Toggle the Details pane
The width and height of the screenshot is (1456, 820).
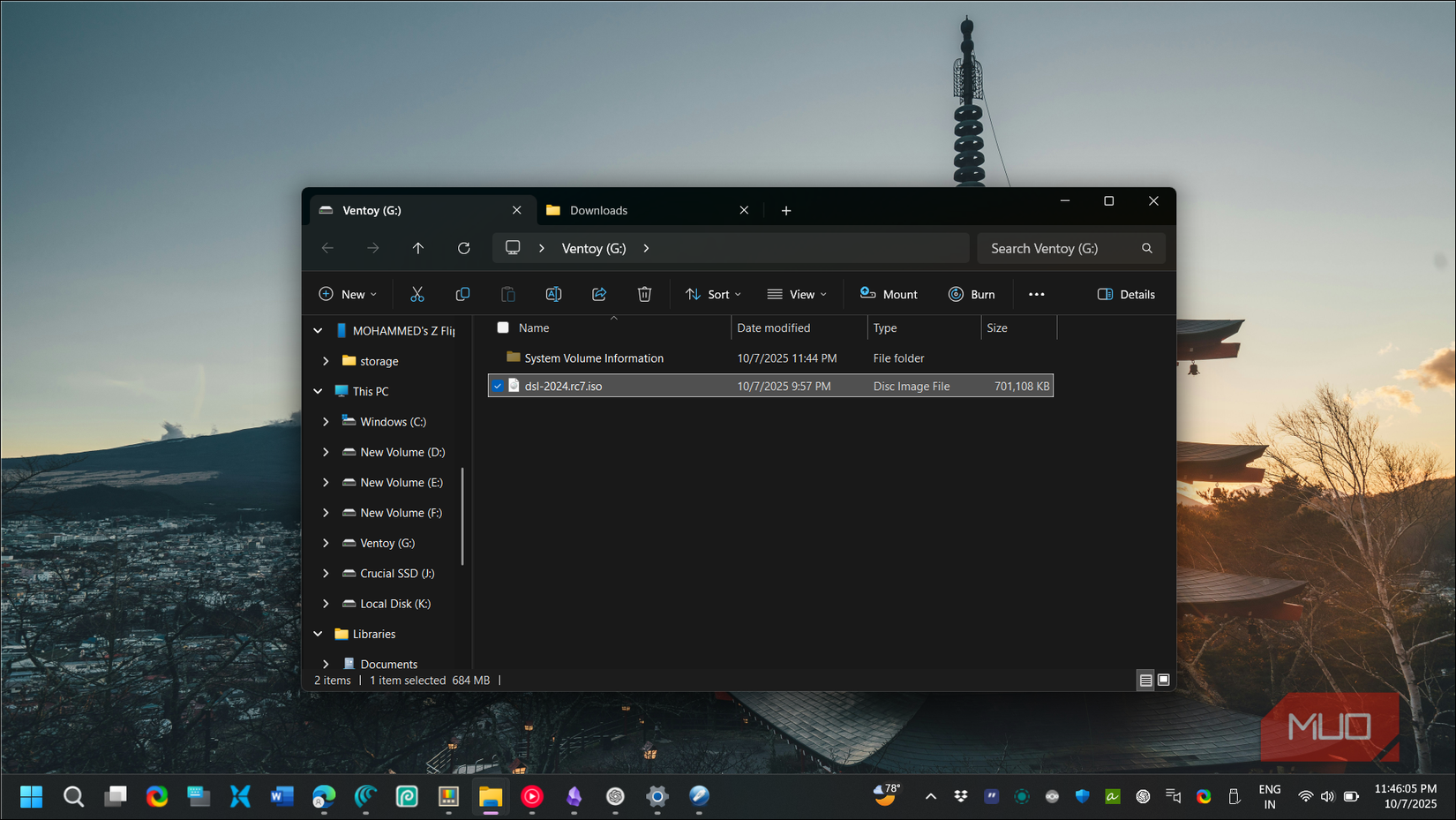click(x=1126, y=294)
